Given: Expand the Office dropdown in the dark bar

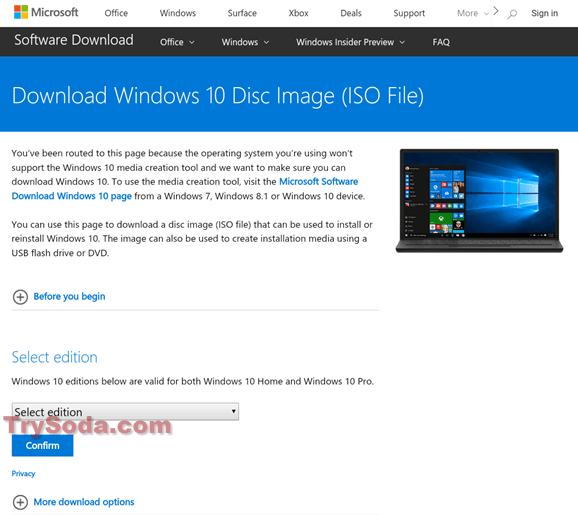Looking at the screenshot, I should (177, 42).
